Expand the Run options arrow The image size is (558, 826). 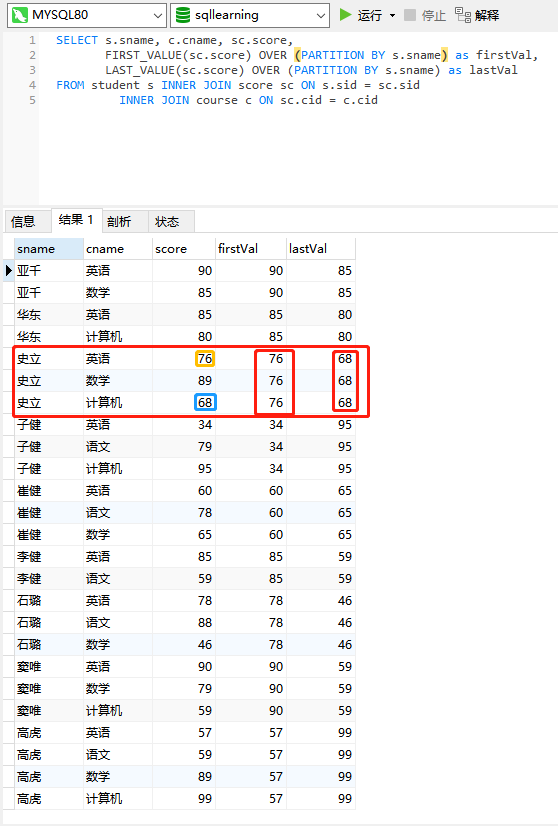[393, 16]
